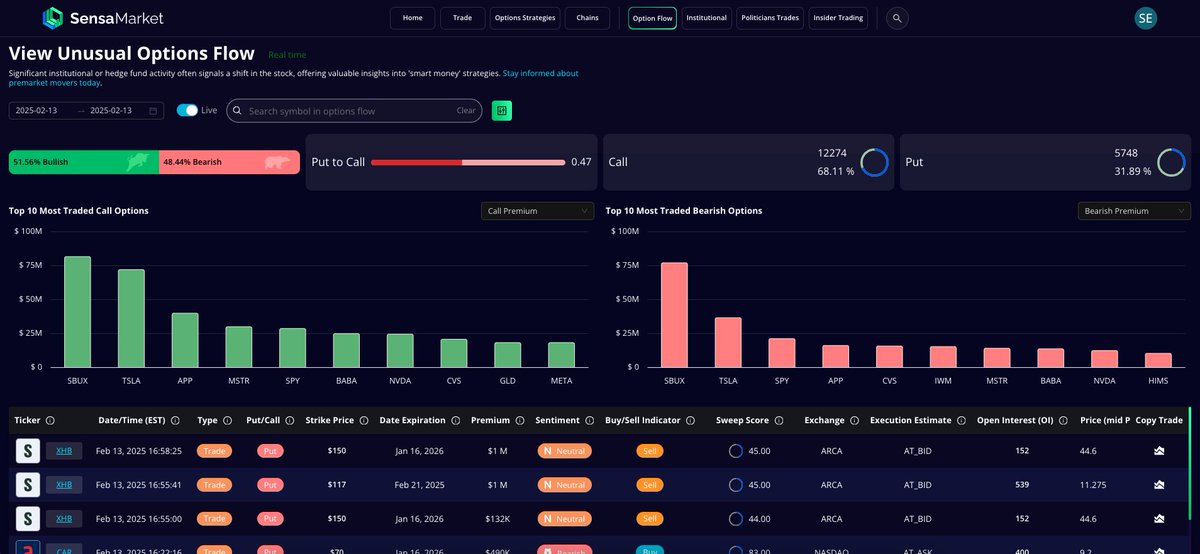Screen dimensions: 1200x554
Task: Click info icon next to Sentiment header
Action: click(590, 421)
